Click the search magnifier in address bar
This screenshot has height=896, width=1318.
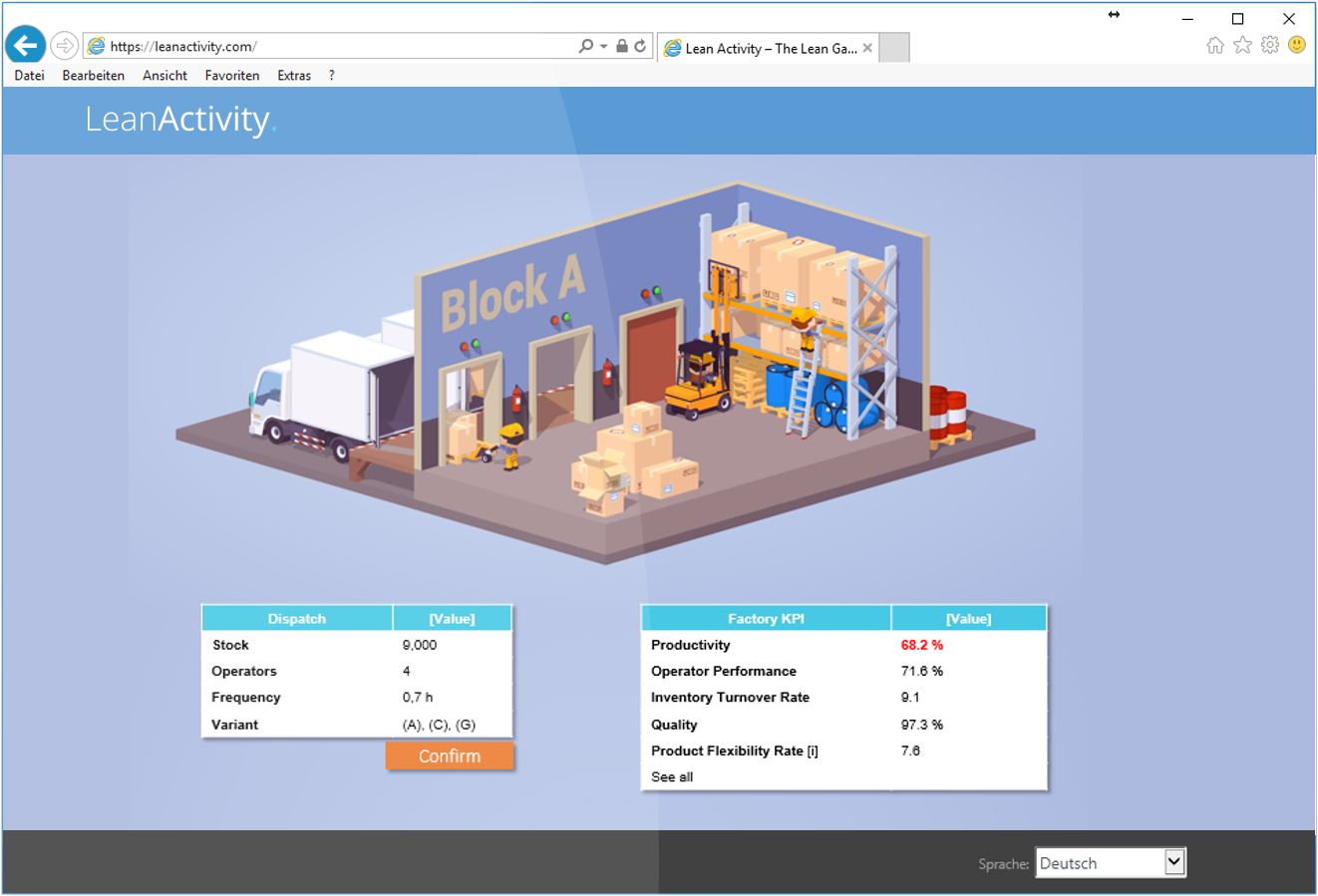(585, 46)
